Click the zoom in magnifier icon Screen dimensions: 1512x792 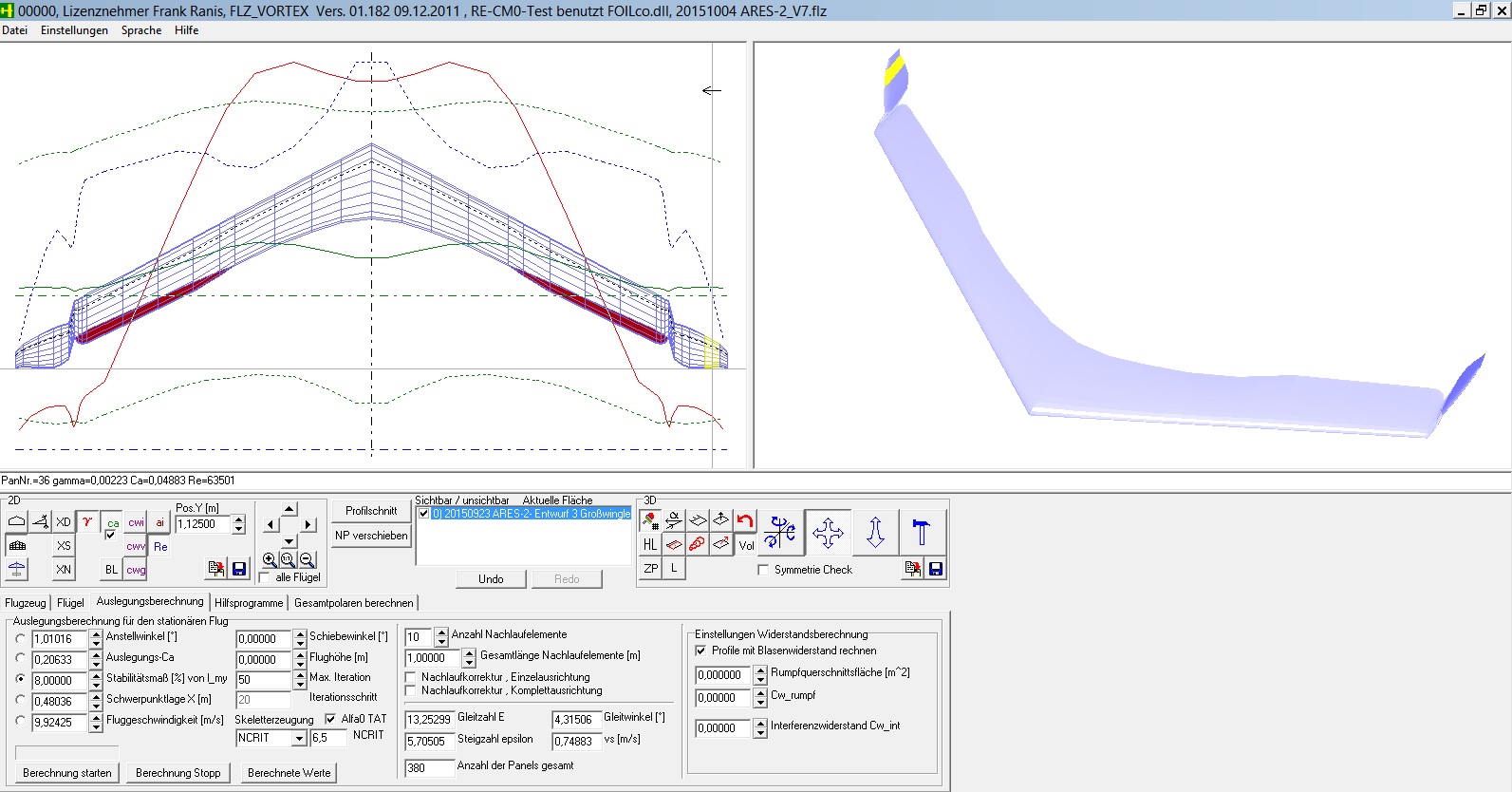pos(270,560)
